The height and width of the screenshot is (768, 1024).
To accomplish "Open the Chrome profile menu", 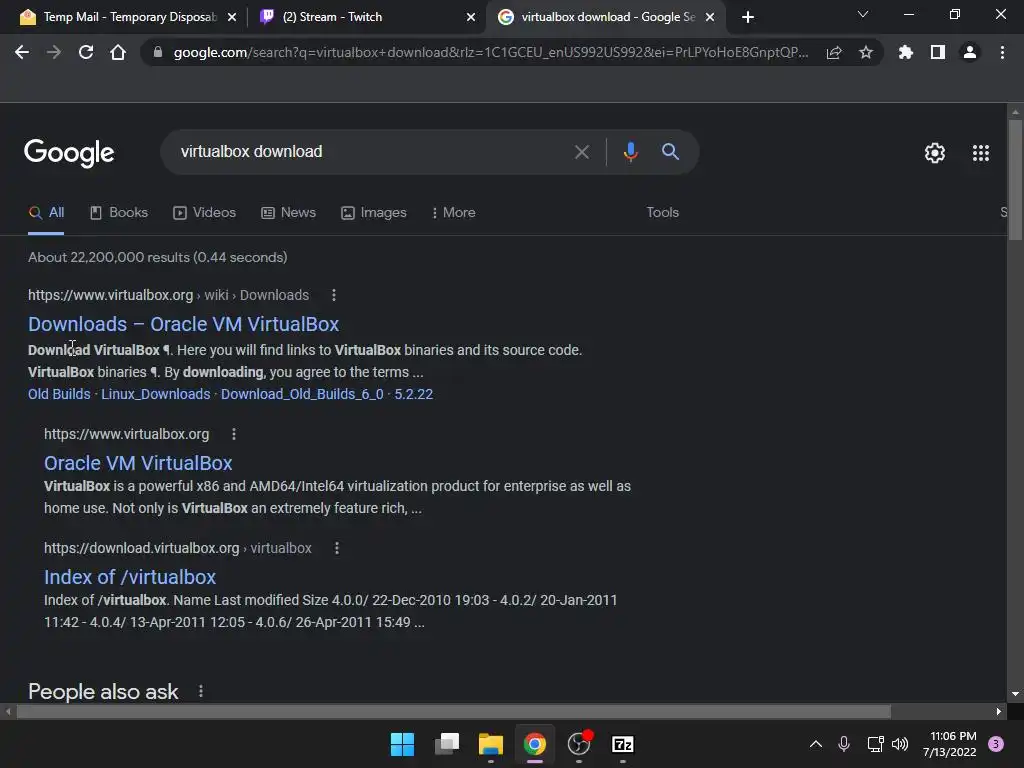I will pyautogui.click(x=970, y=52).
